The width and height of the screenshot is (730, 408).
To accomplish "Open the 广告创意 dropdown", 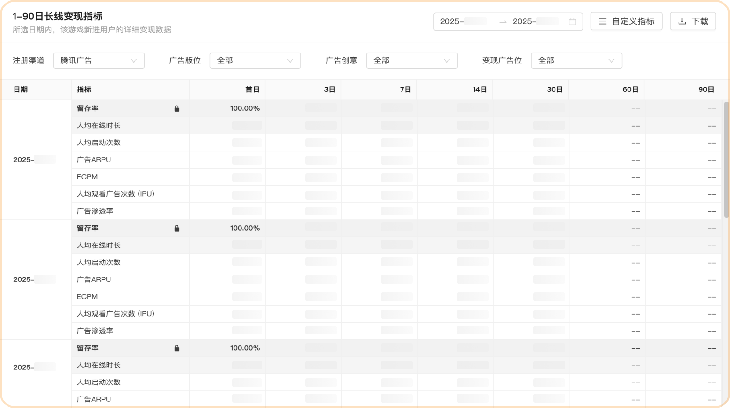I will (412, 60).
